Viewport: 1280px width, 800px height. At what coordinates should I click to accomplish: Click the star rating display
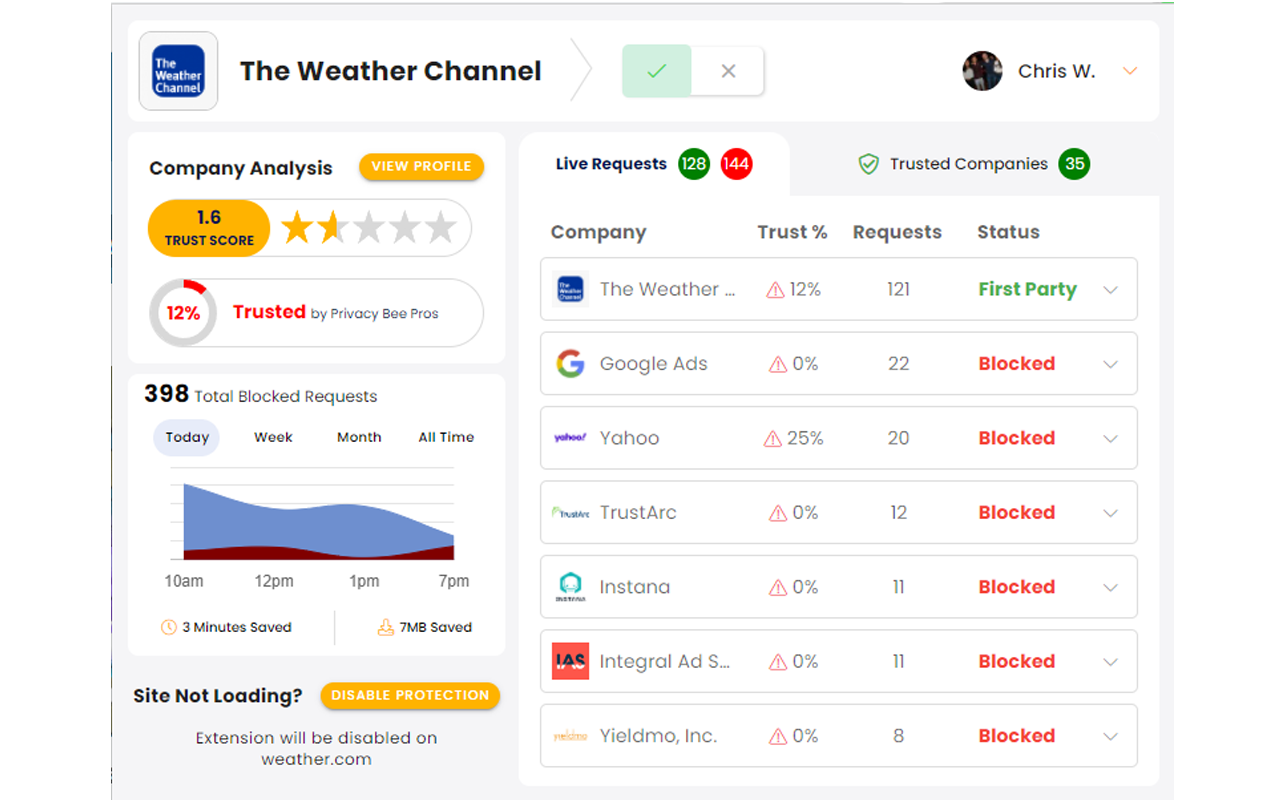click(x=368, y=228)
